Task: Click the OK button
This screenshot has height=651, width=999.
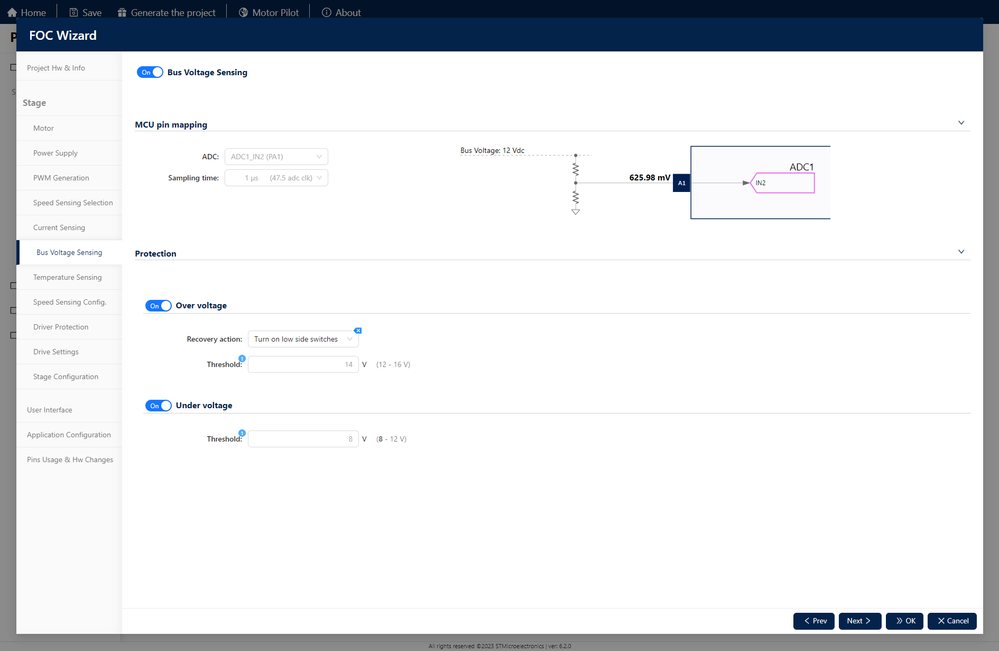Action: (904, 621)
